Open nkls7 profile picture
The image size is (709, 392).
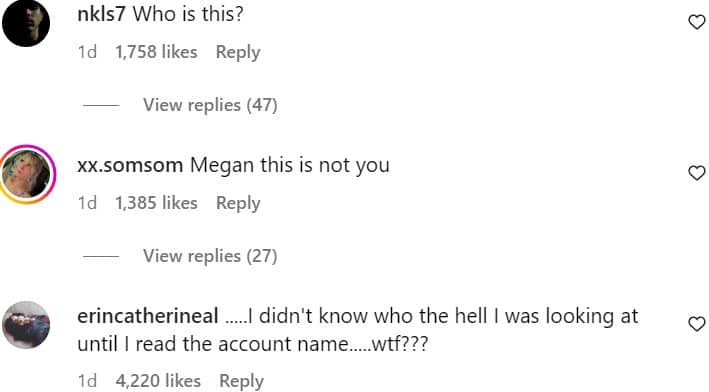tap(26, 23)
